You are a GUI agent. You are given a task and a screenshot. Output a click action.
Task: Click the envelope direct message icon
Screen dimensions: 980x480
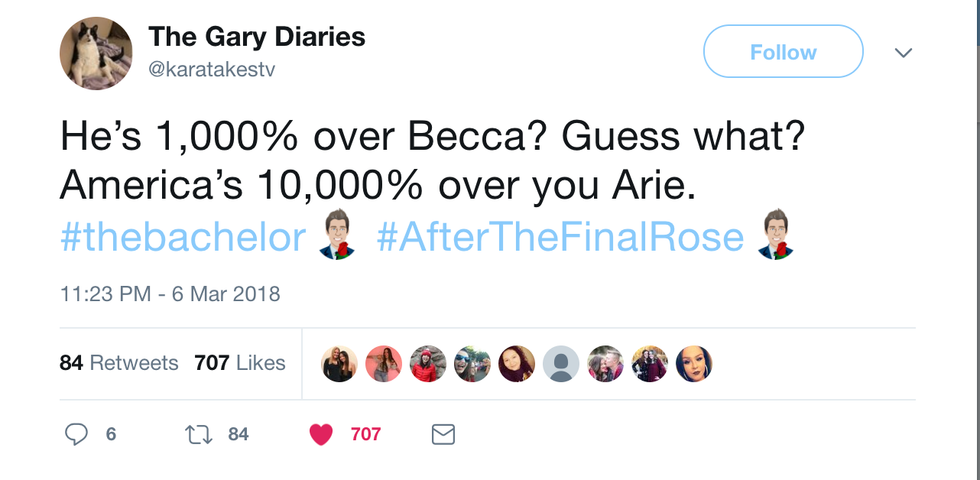pos(442,434)
